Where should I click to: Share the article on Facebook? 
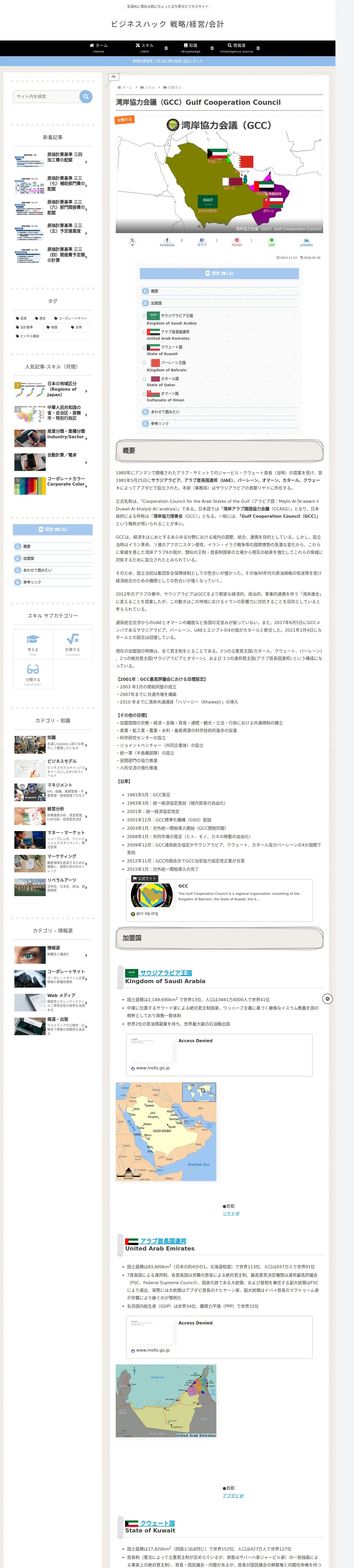(167, 242)
